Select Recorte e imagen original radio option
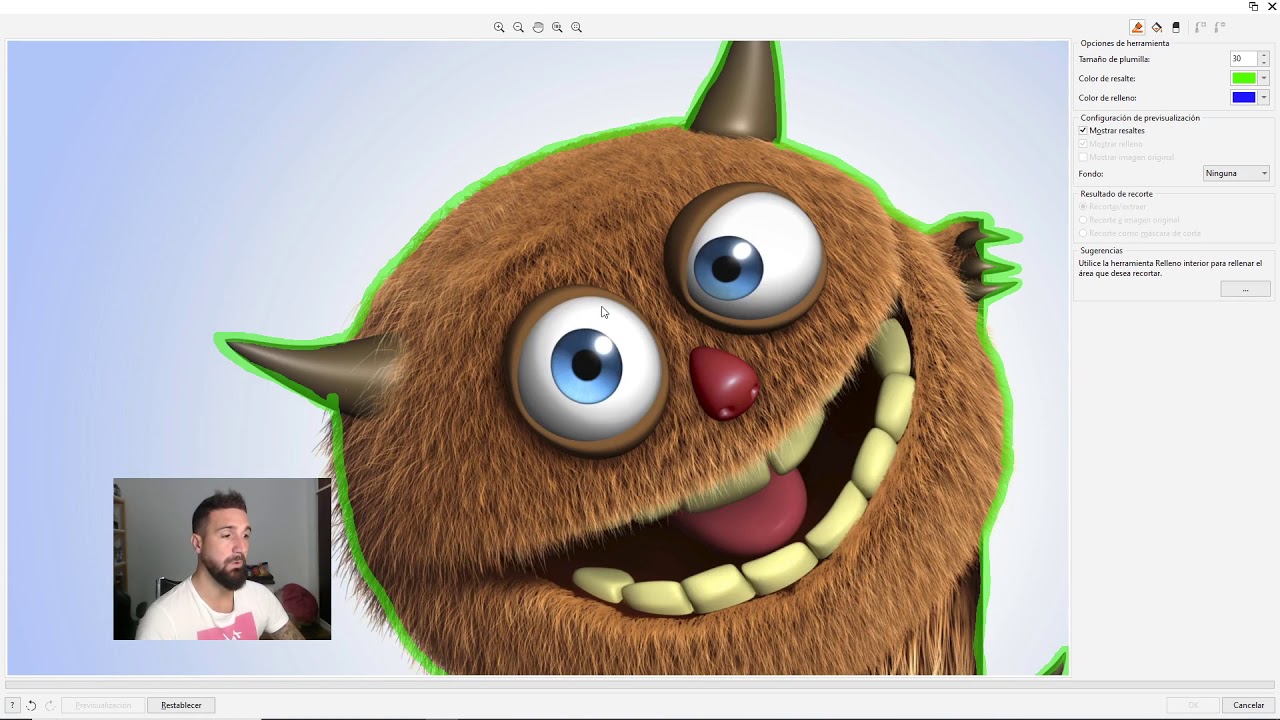This screenshot has height=720, width=1280. [1083, 220]
